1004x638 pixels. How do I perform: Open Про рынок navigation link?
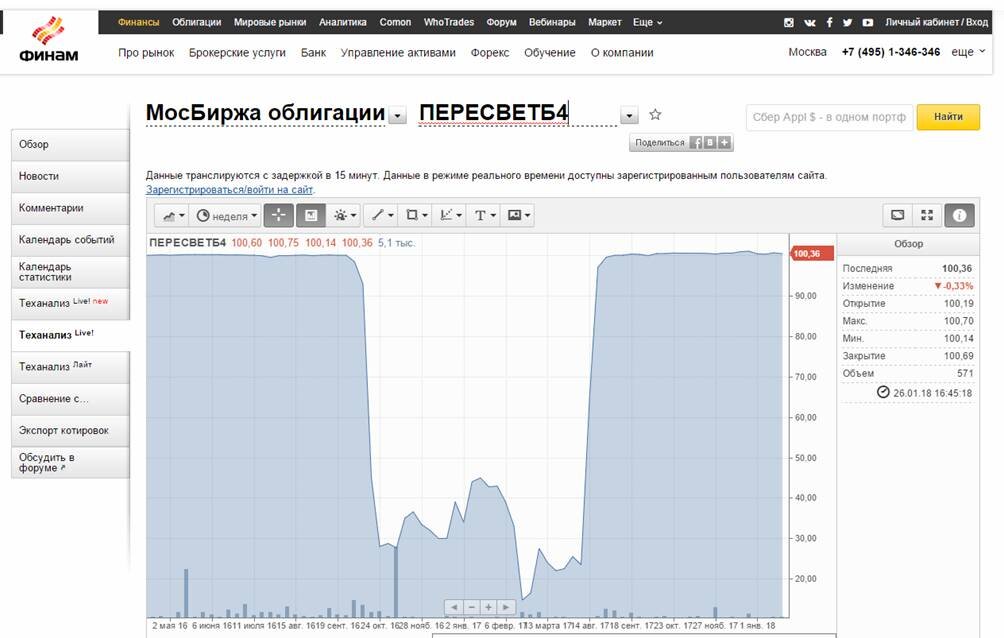click(x=146, y=53)
